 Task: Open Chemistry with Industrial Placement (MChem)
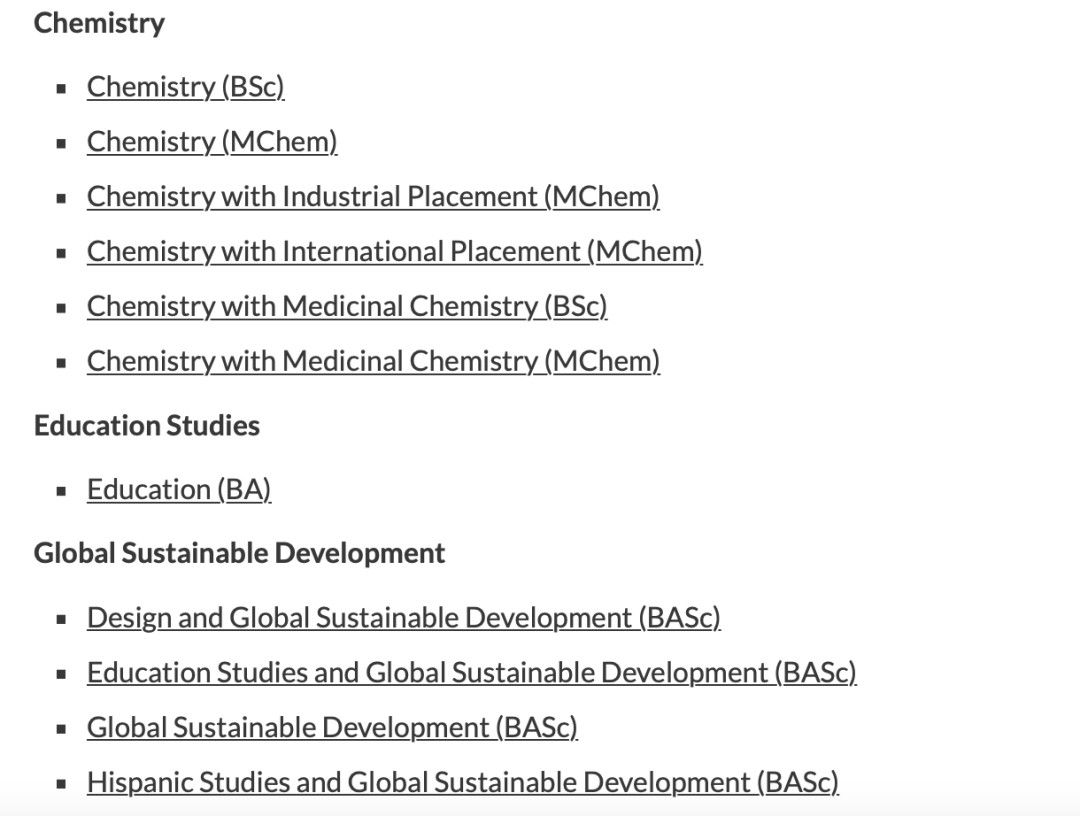tap(373, 197)
